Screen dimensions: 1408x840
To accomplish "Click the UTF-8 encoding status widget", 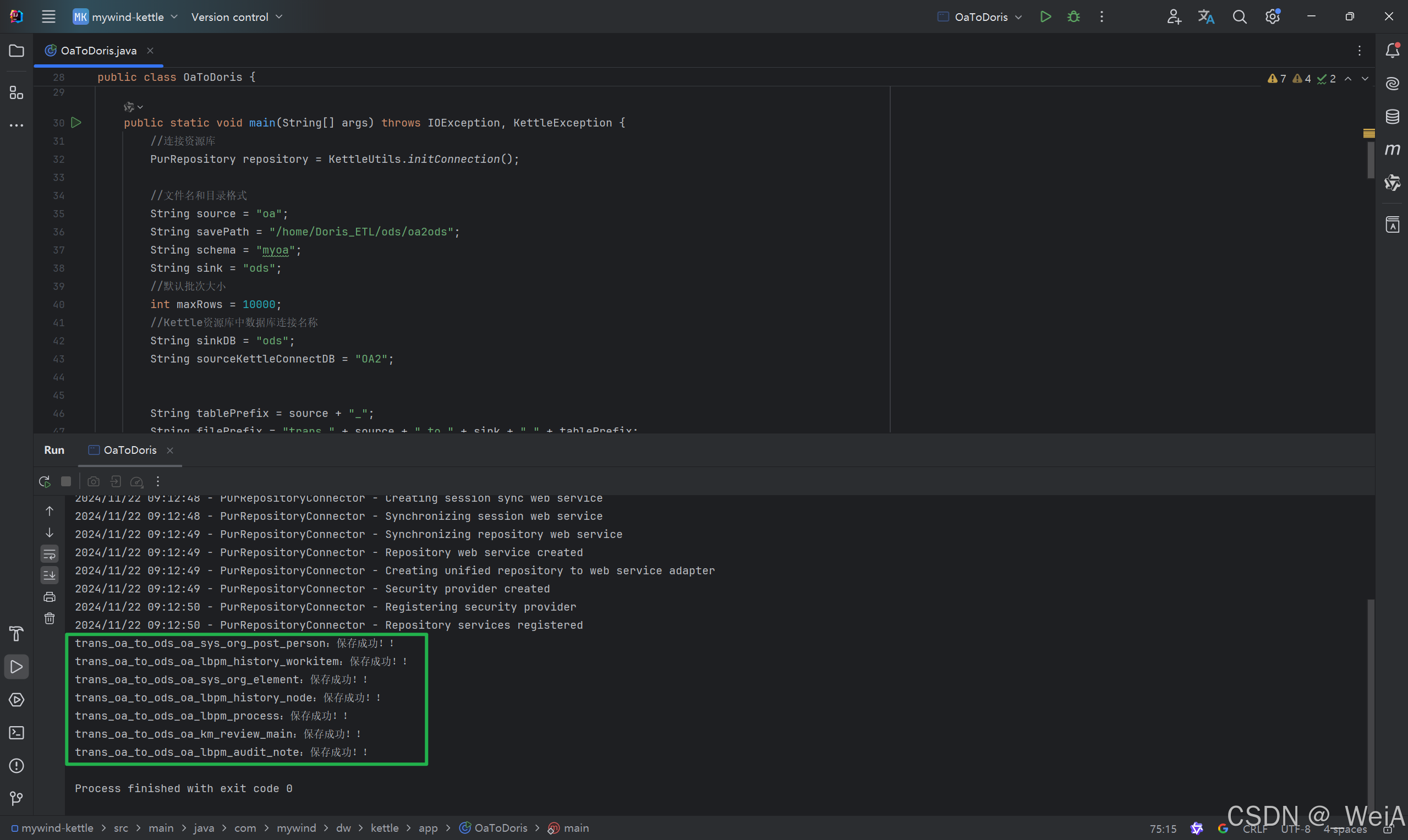I will 1295,828.
